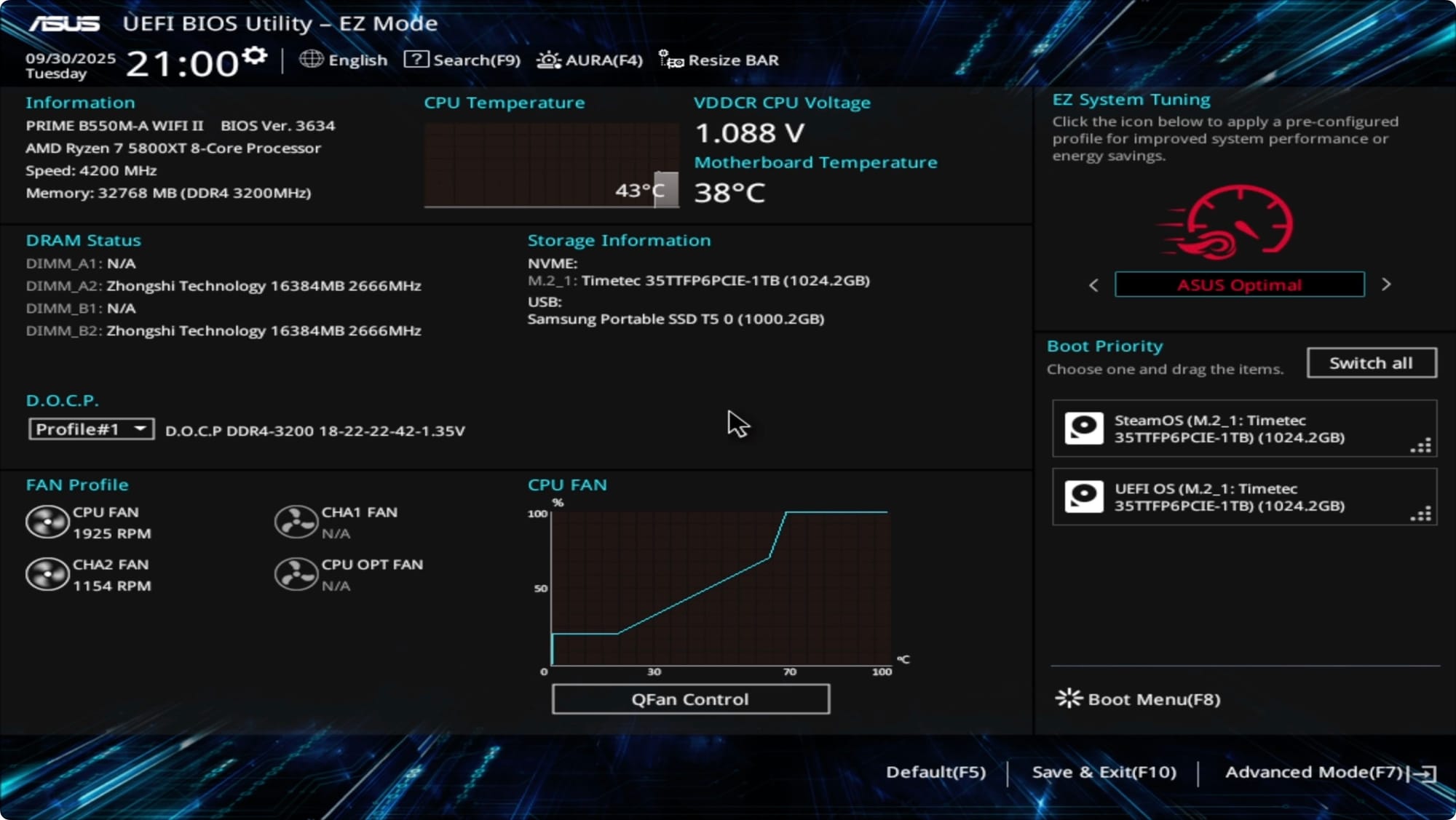This screenshot has height=820, width=1456.
Task: Select Save & Exit(F10)
Action: coord(1104,772)
